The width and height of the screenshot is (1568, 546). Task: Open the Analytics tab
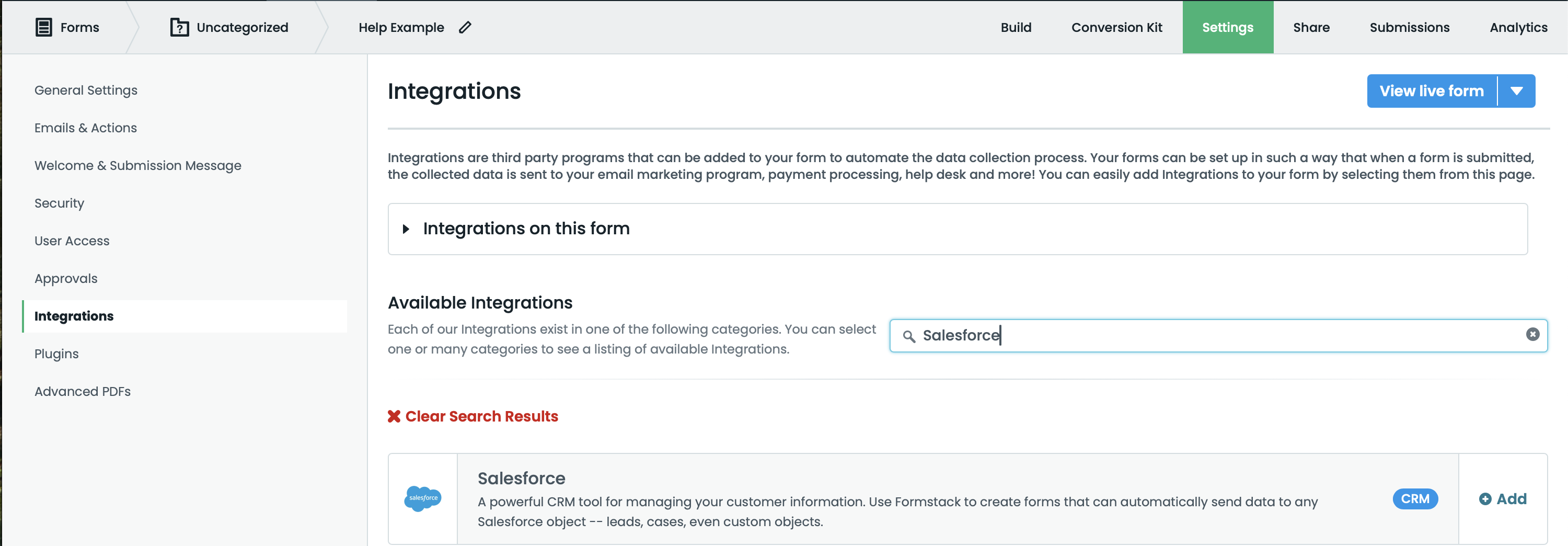pos(1518,27)
